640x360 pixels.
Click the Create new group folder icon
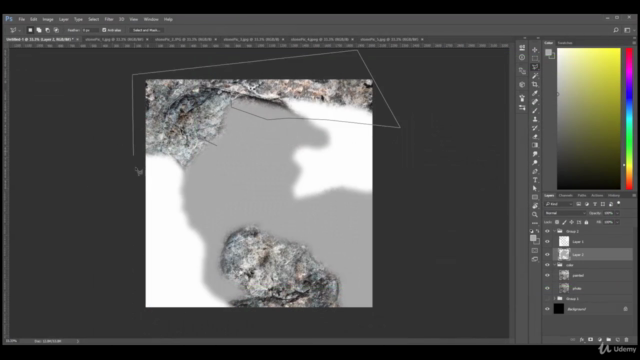(x=609, y=340)
